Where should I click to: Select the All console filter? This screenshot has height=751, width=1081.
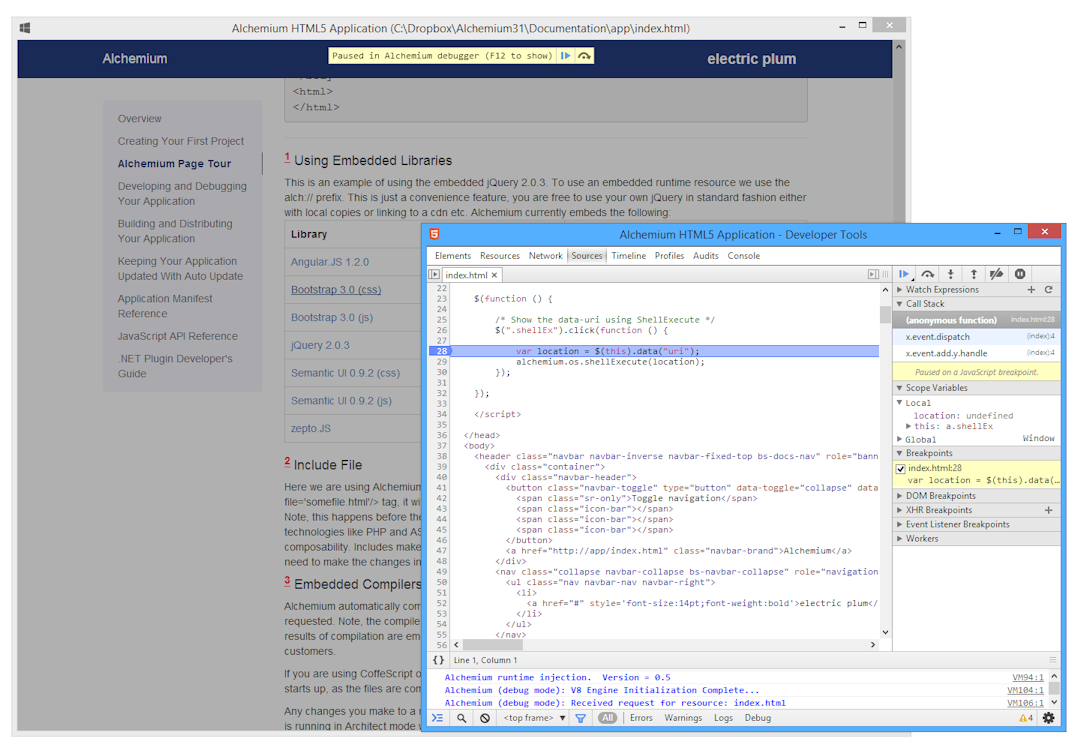pyautogui.click(x=607, y=718)
